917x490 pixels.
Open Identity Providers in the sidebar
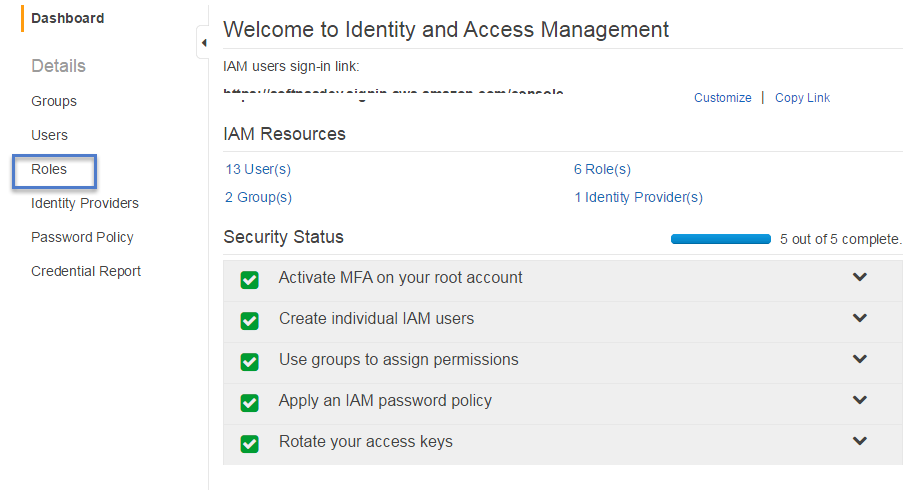point(85,203)
